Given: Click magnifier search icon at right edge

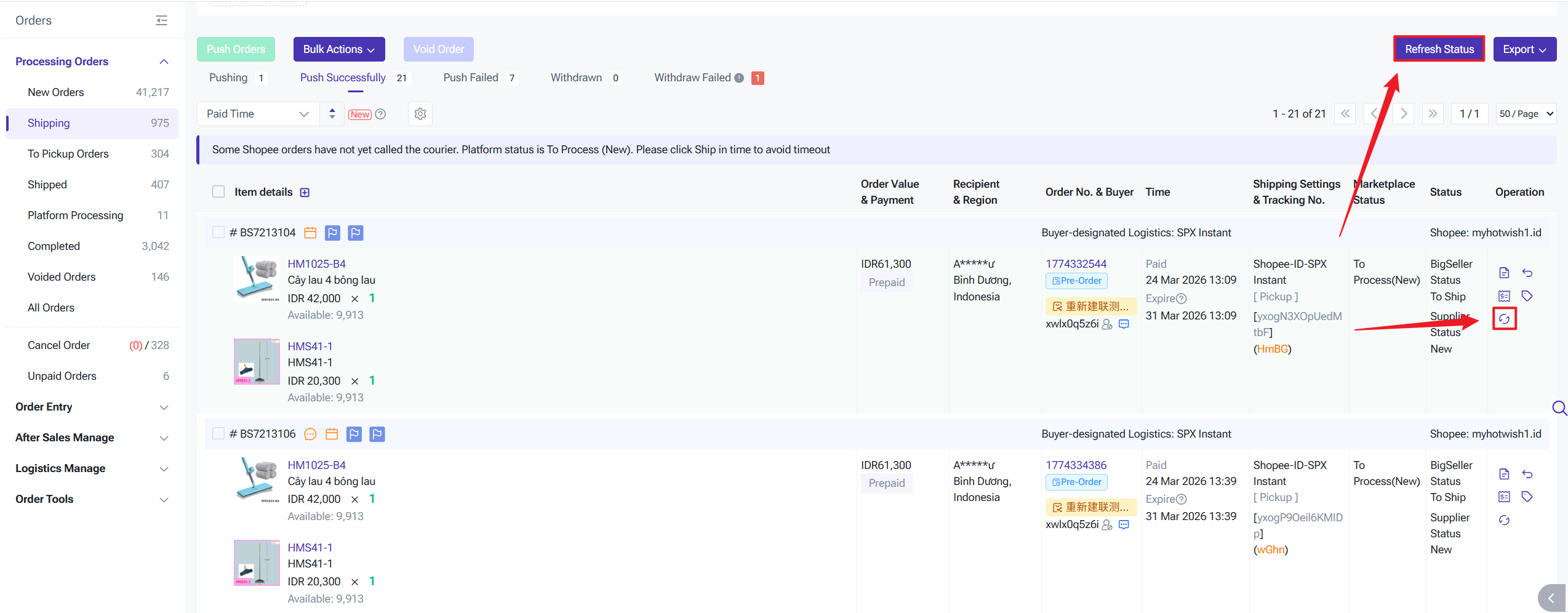Looking at the screenshot, I should click(1559, 408).
